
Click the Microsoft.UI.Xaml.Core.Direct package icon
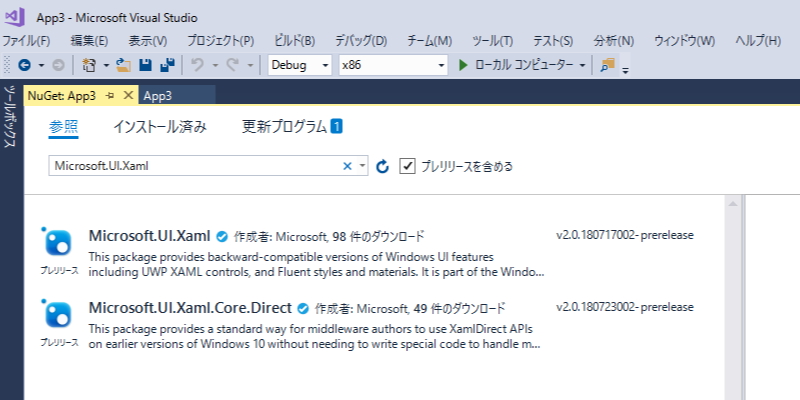(58, 314)
